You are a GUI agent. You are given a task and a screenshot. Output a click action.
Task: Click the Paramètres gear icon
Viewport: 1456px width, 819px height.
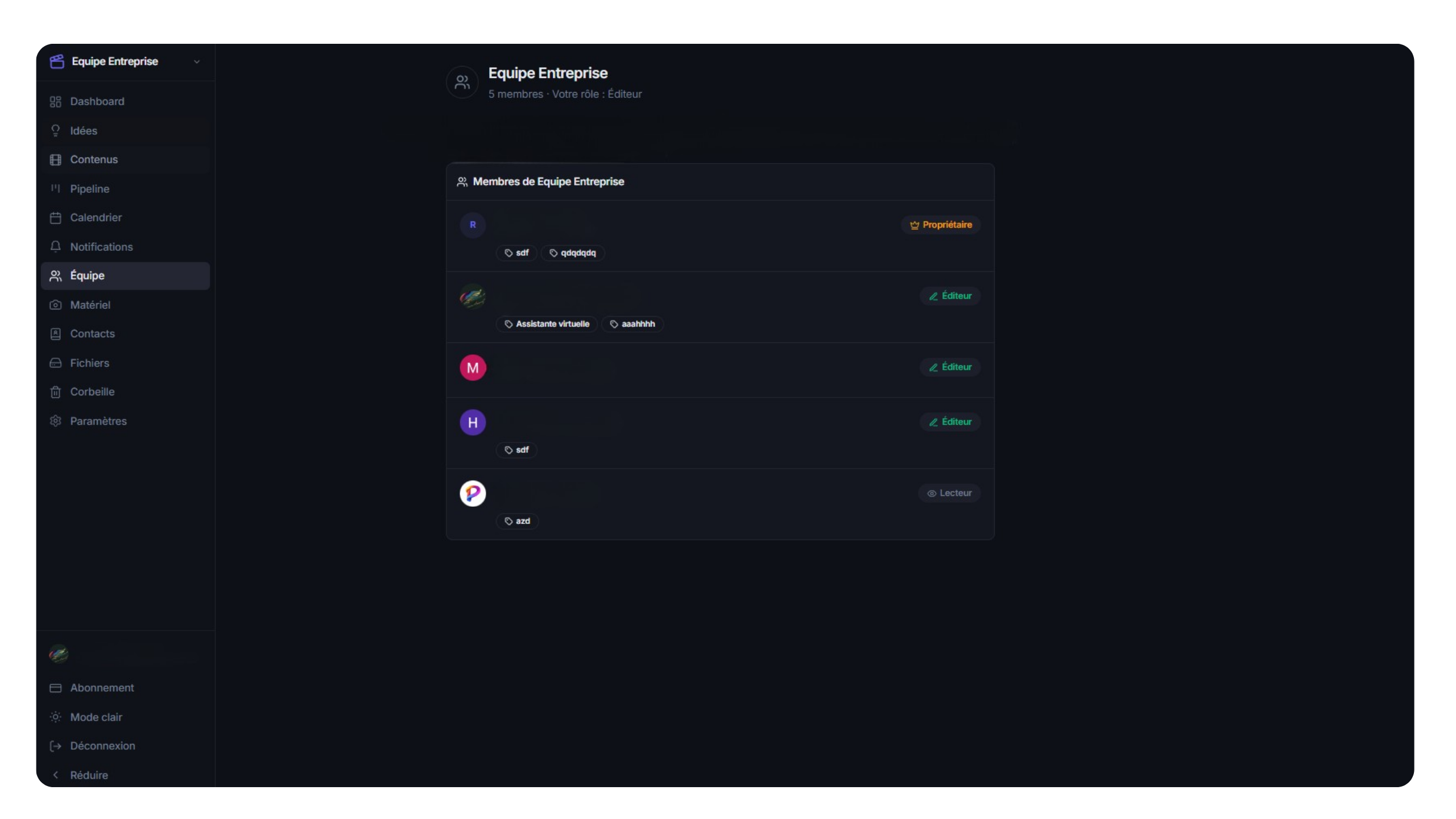coord(55,421)
